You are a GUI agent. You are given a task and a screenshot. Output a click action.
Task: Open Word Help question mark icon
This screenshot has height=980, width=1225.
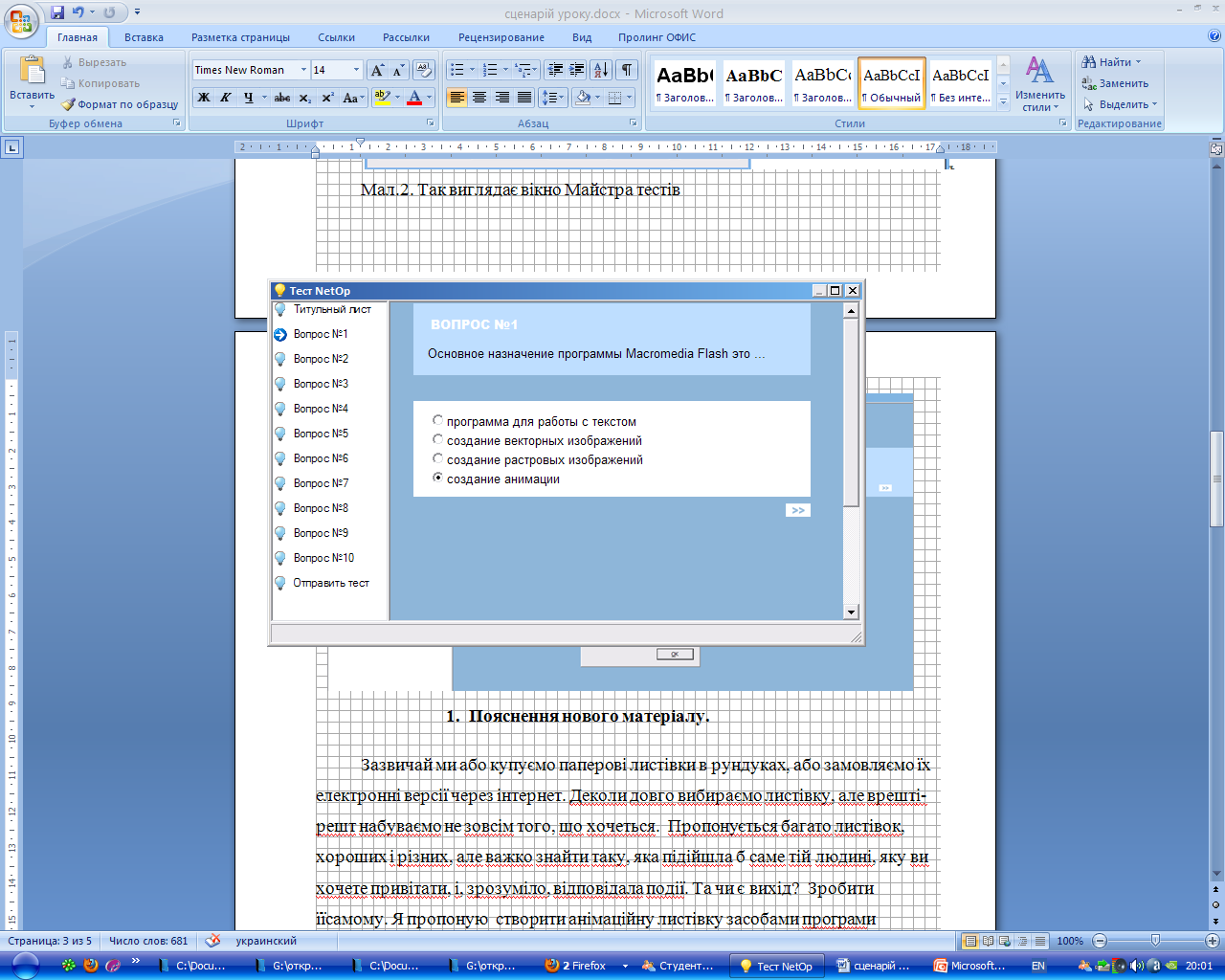click(1214, 36)
